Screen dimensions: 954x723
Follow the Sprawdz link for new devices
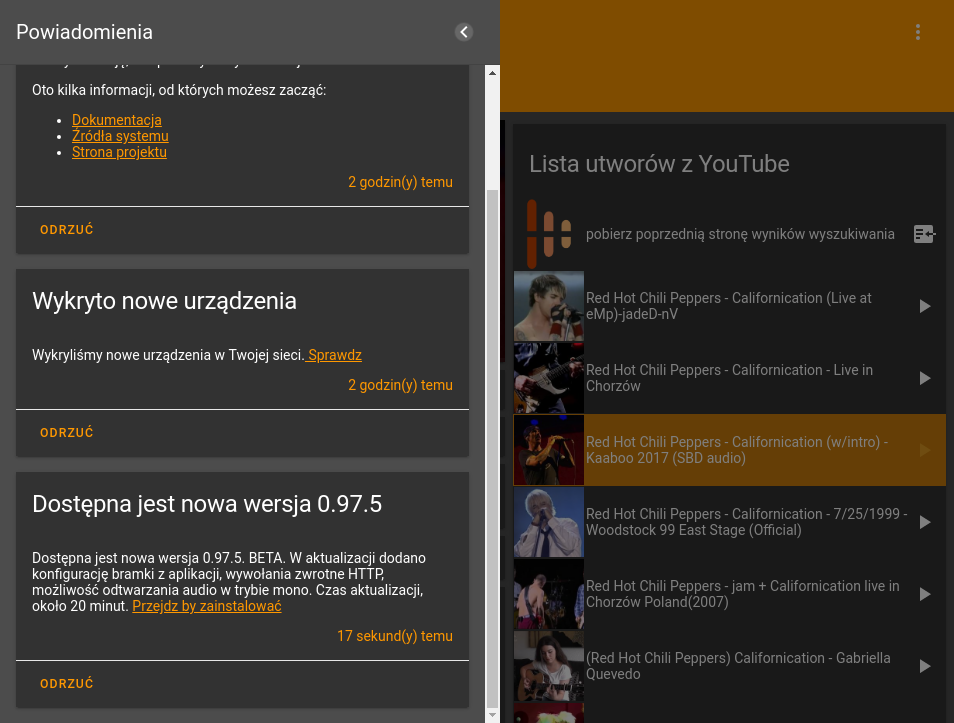click(334, 355)
